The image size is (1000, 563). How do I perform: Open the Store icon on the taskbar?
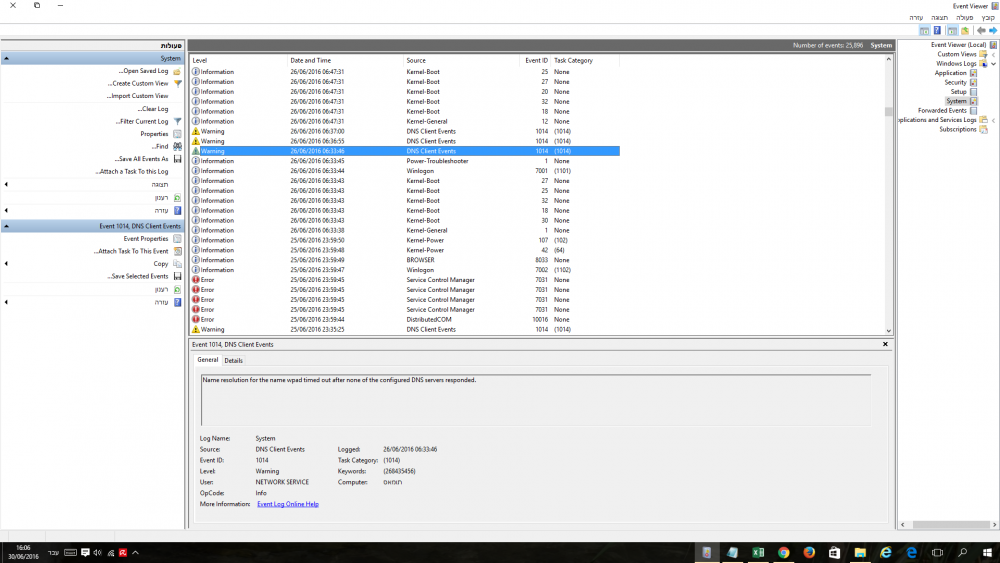(834, 553)
